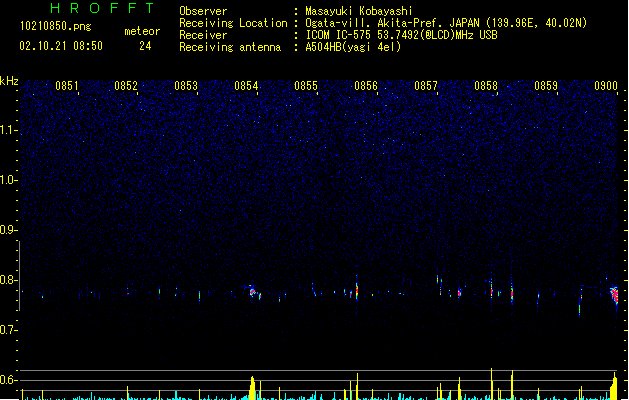Image resolution: width=629 pixels, height=400 pixels.
Task: Click the A504HB(yagi 4el) antenna text
Action: pyautogui.click(x=353, y=47)
